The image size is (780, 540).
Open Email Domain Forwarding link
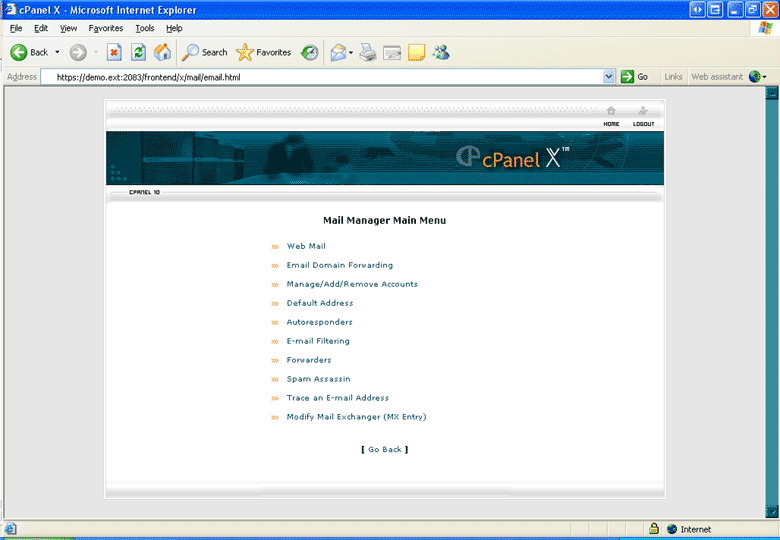340,265
